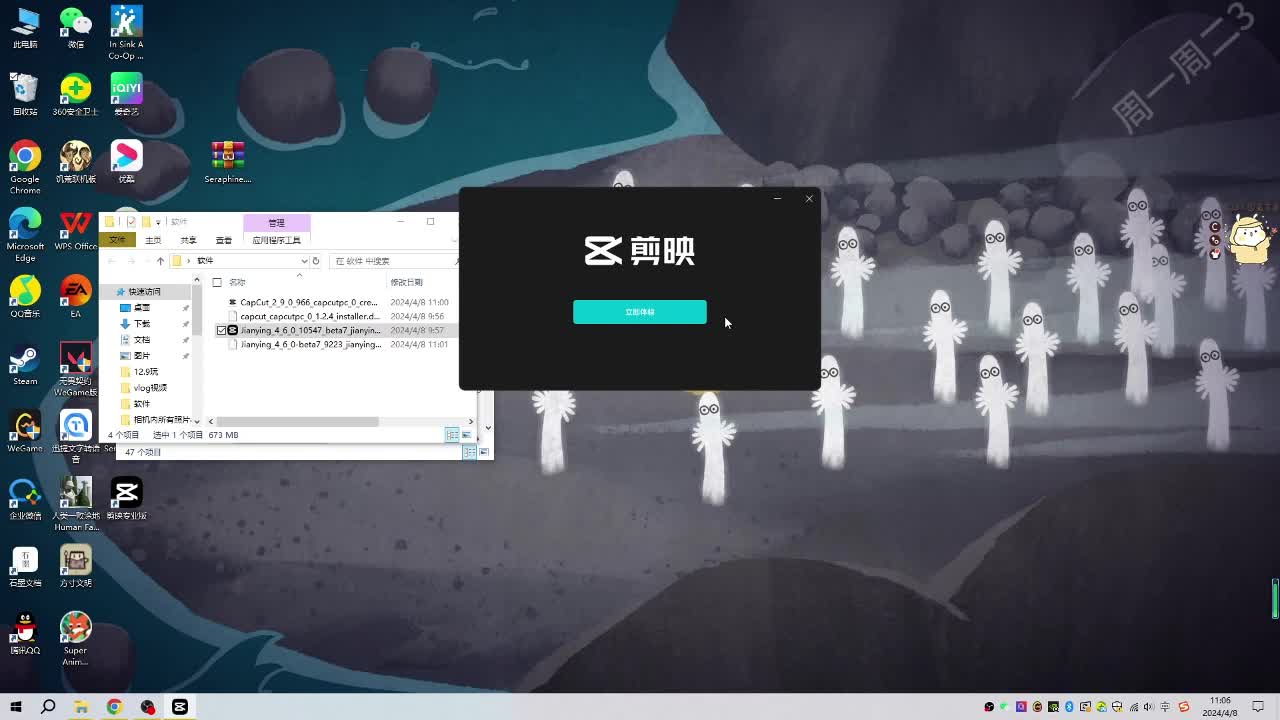Open the EA app desktop icon
The image size is (1280, 720).
coord(75,296)
